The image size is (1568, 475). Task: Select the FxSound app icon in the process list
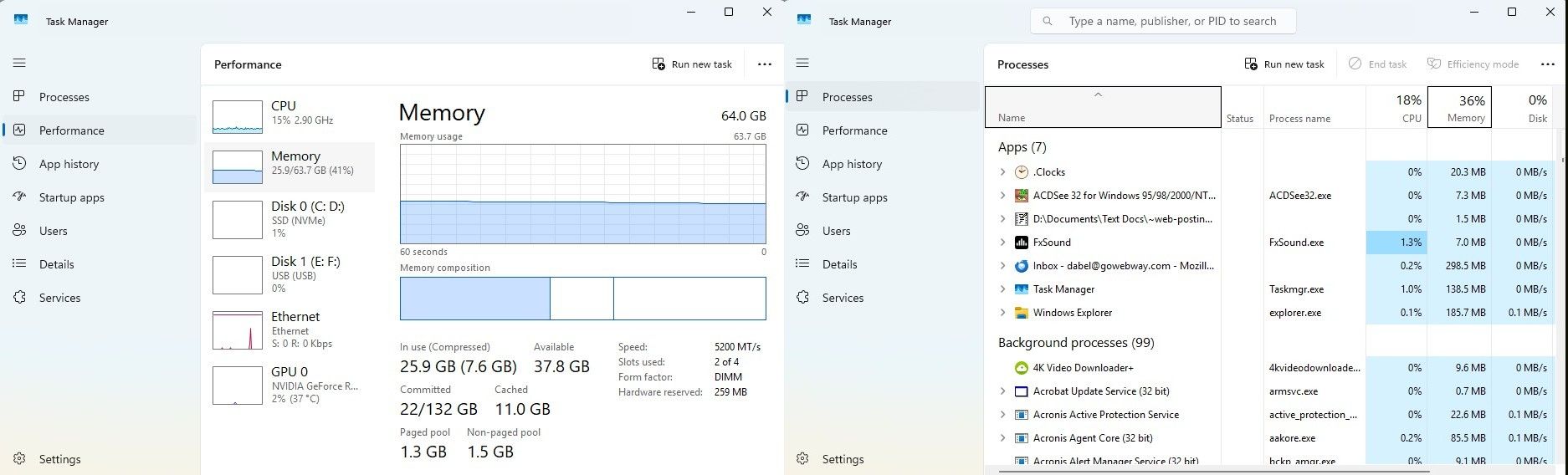(x=1021, y=243)
